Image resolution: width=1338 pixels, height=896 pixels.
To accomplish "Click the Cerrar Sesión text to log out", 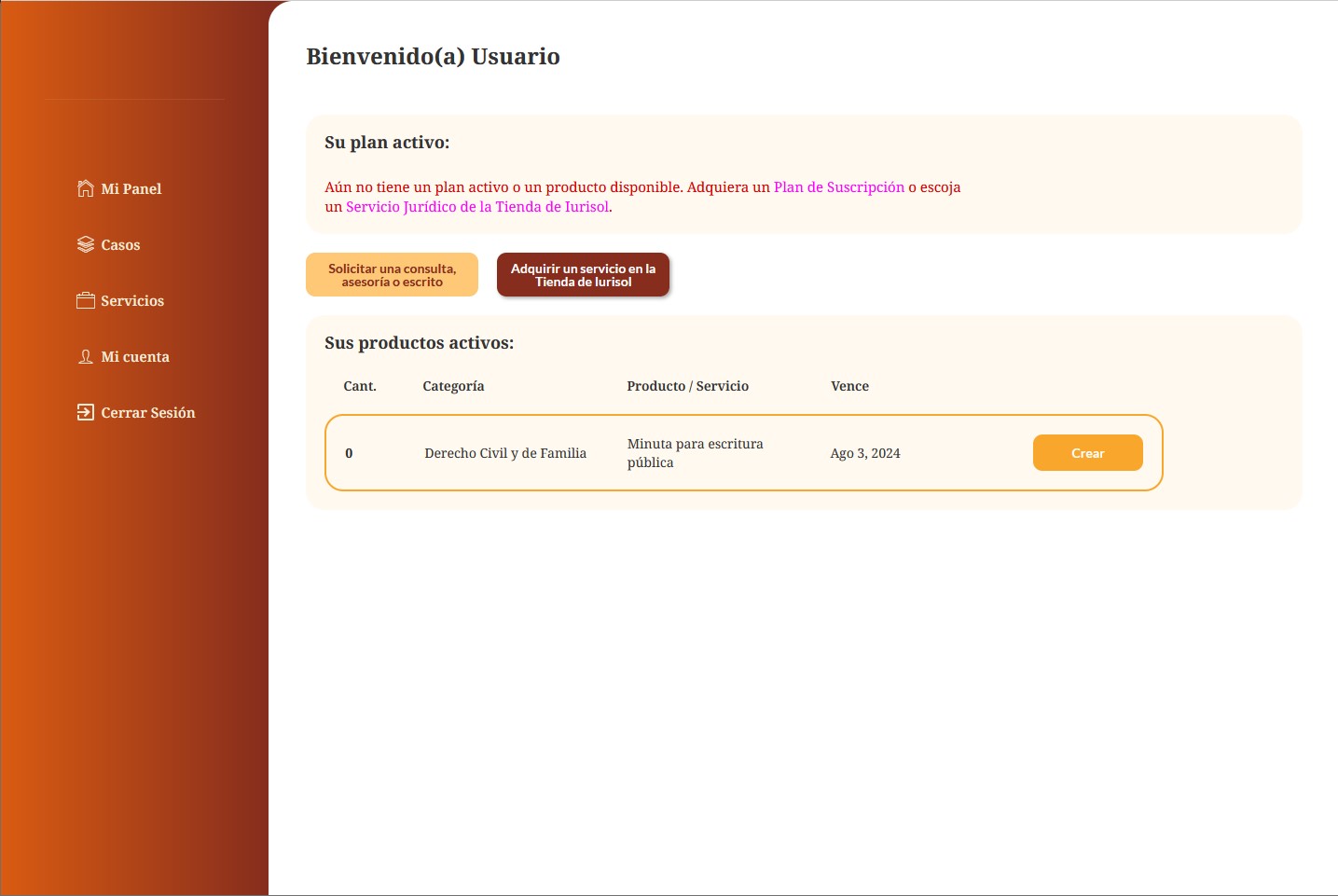I will click(148, 413).
